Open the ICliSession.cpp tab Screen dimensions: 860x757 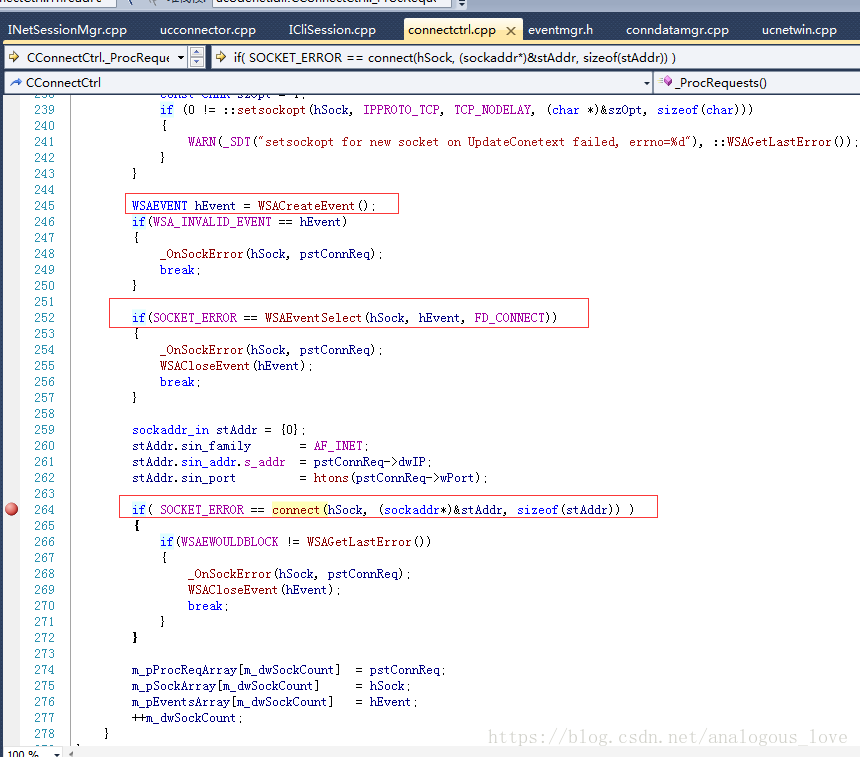(332, 30)
